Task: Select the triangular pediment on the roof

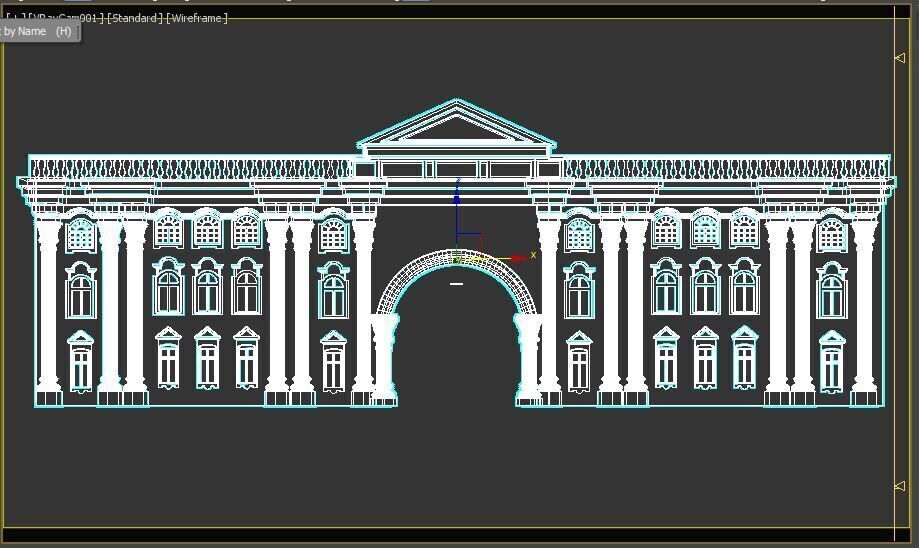Action: 457,124
